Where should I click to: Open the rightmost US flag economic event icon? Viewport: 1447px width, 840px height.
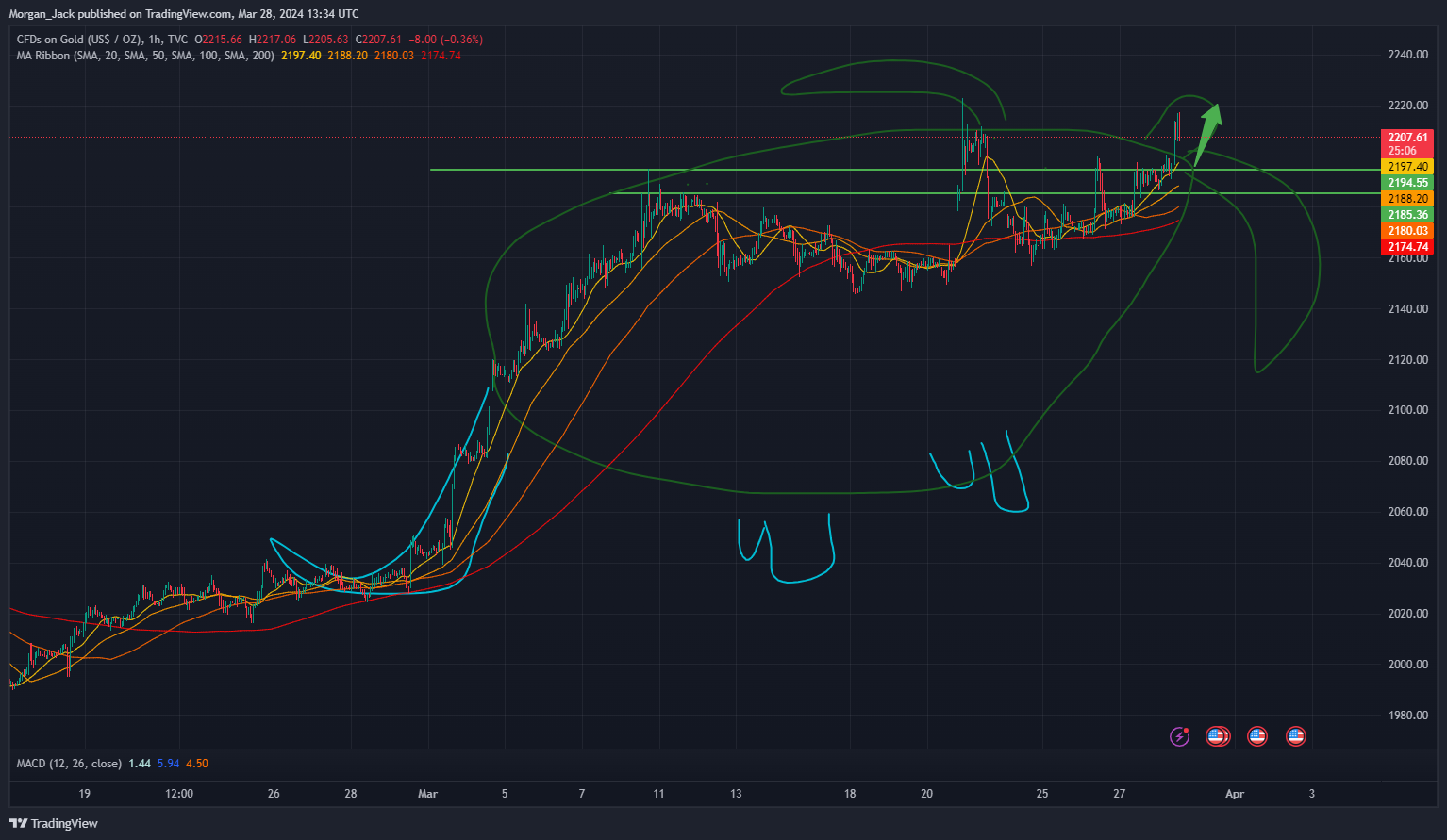1296,736
